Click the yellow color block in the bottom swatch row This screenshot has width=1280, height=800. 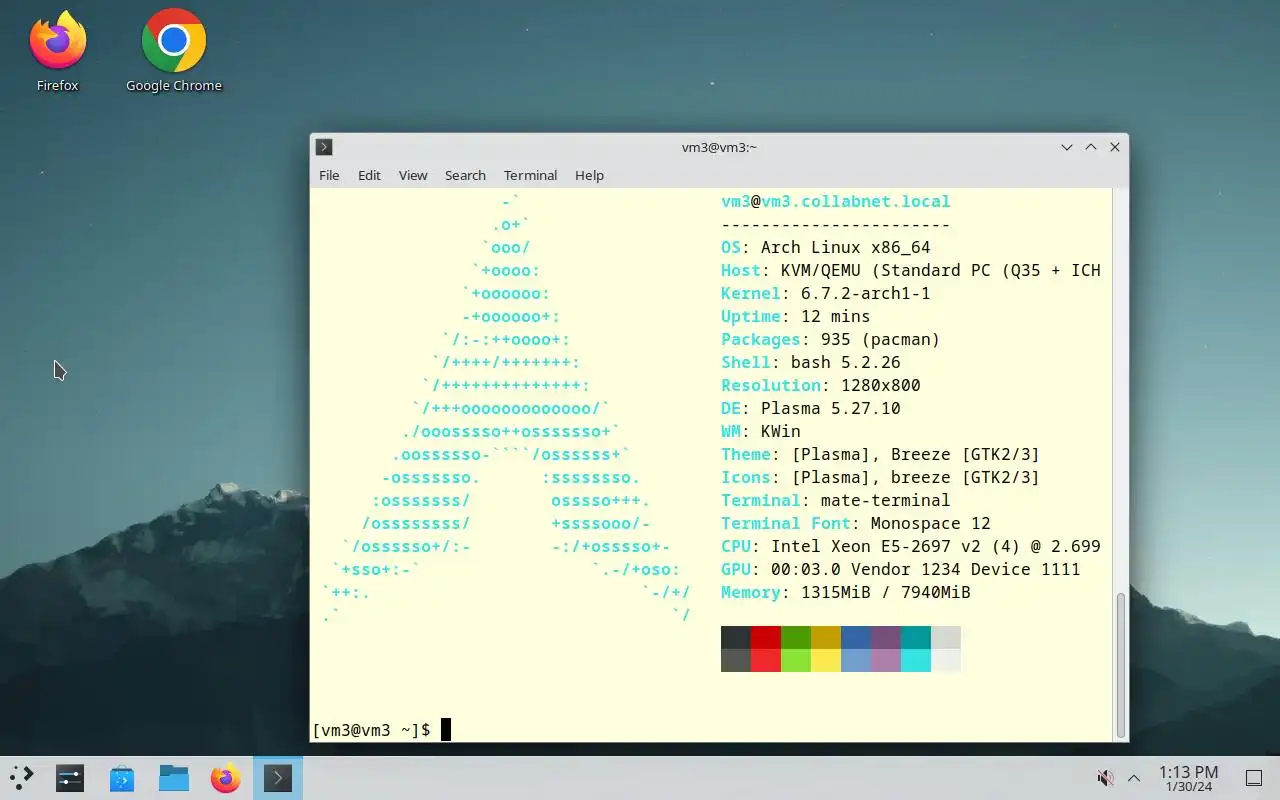tap(826, 660)
